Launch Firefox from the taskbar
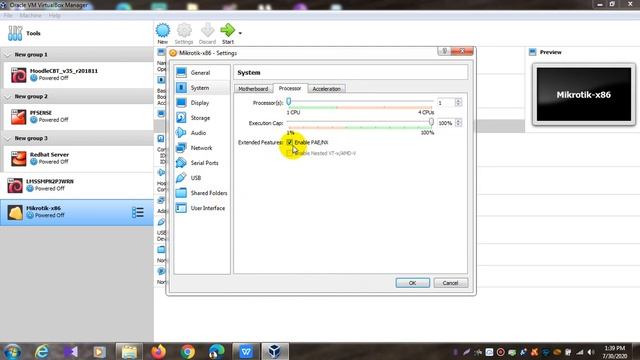This screenshot has width=640, height=360. [x=159, y=351]
